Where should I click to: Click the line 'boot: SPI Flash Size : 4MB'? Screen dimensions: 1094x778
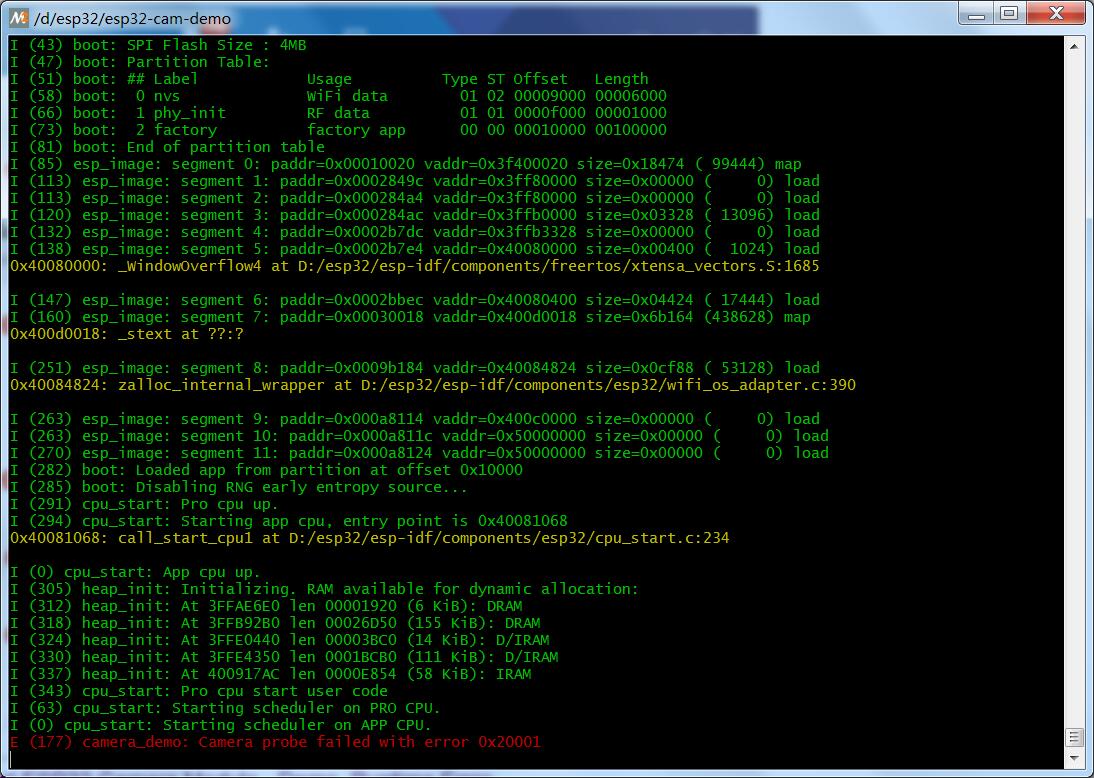coord(158,45)
